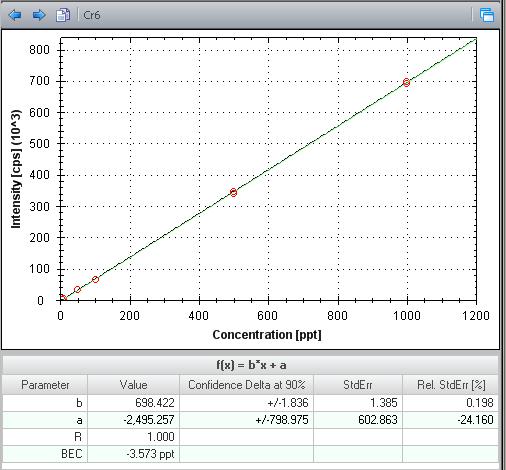Go to previous element with left arrow
Viewport: 506px width, 470px height.
[x=15, y=15]
